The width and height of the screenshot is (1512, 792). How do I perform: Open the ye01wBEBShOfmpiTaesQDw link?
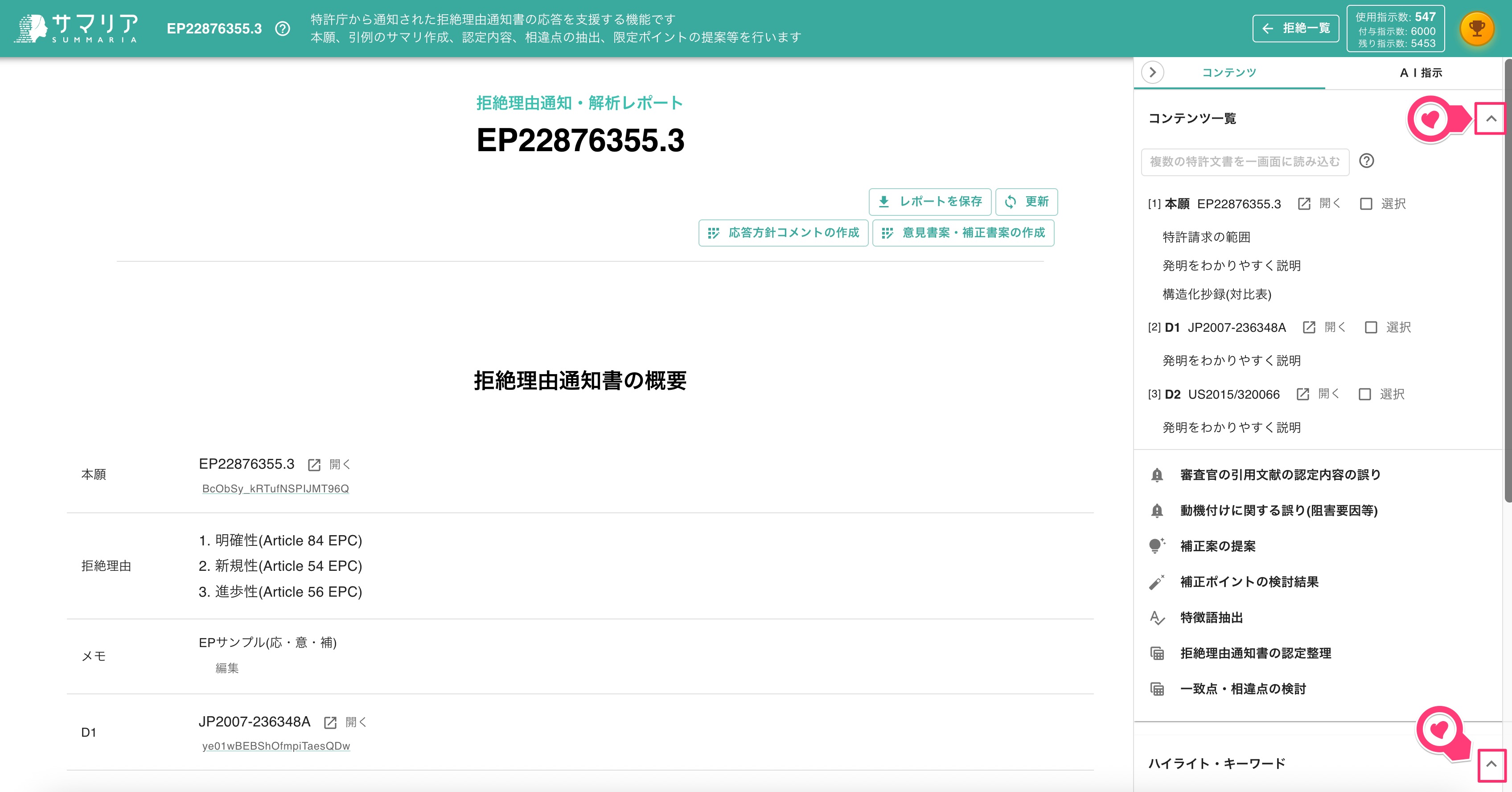[276, 746]
